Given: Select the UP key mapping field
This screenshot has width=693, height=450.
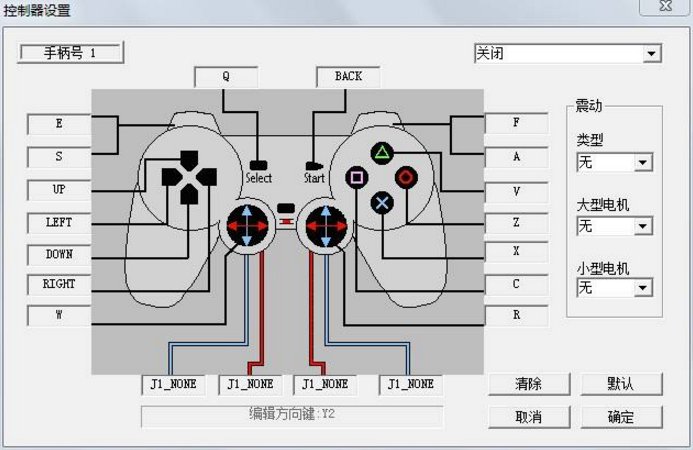Looking at the screenshot, I should coord(59,190).
